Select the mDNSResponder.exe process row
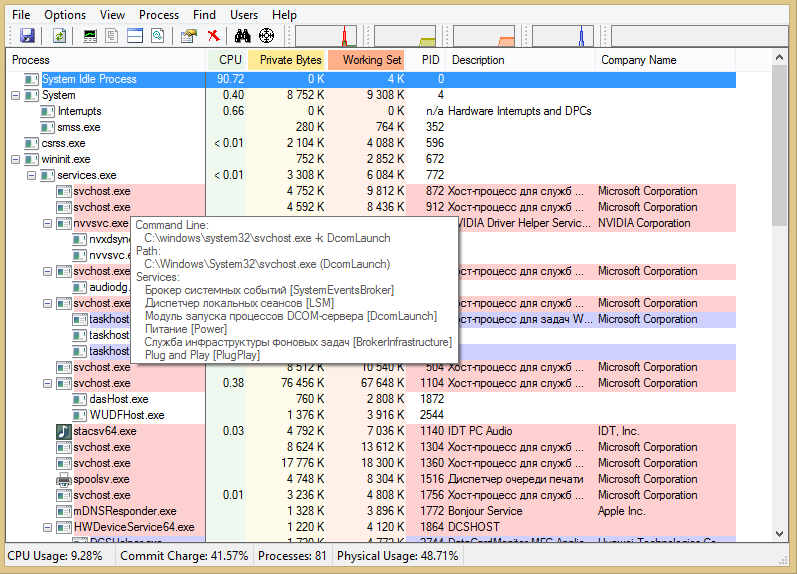 pos(124,511)
